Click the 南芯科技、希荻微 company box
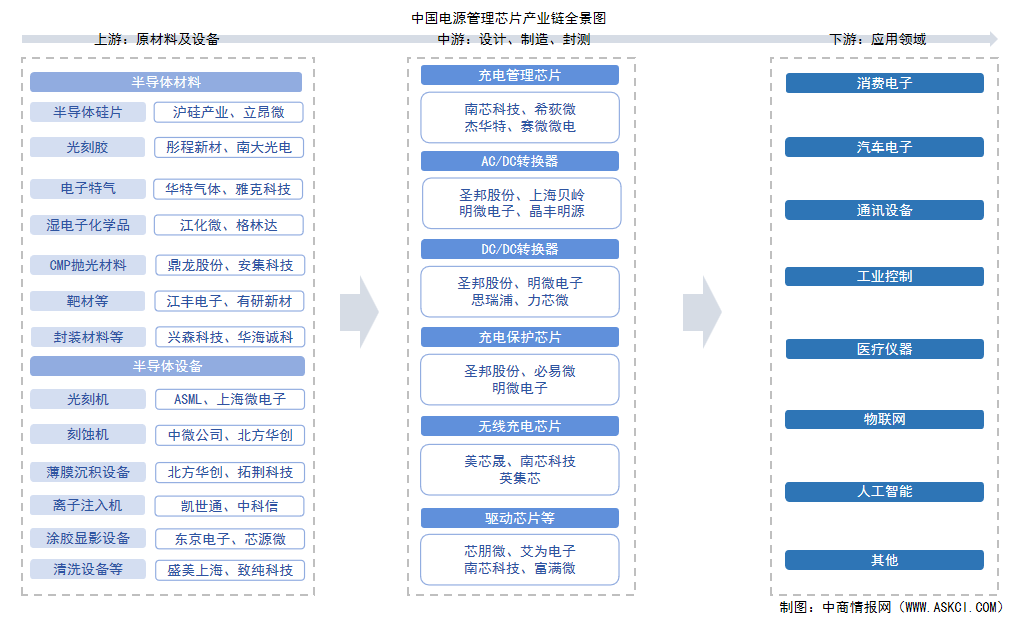The image size is (1020, 623). [x=520, y=118]
